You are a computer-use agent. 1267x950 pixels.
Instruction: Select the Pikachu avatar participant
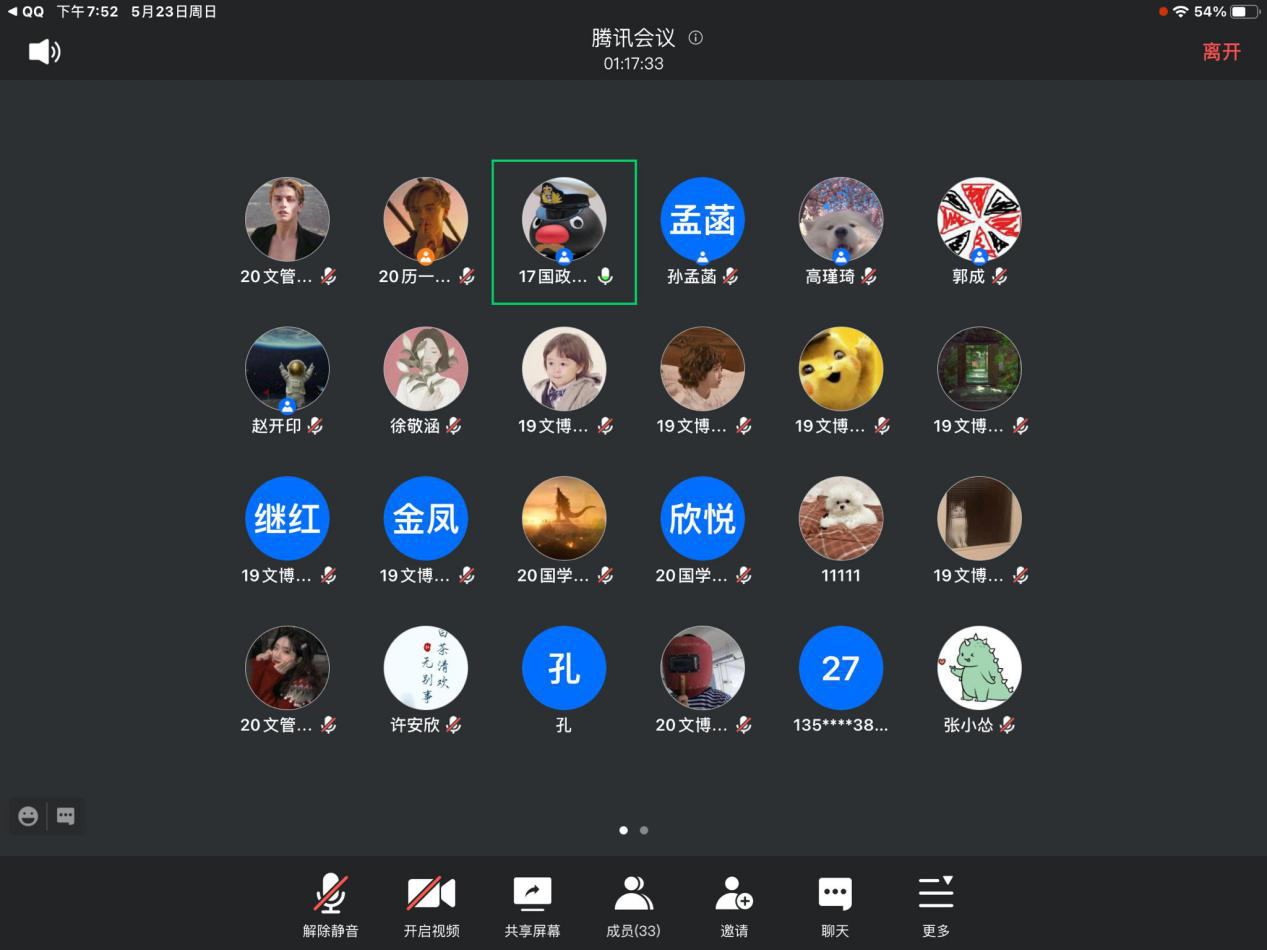[840, 369]
